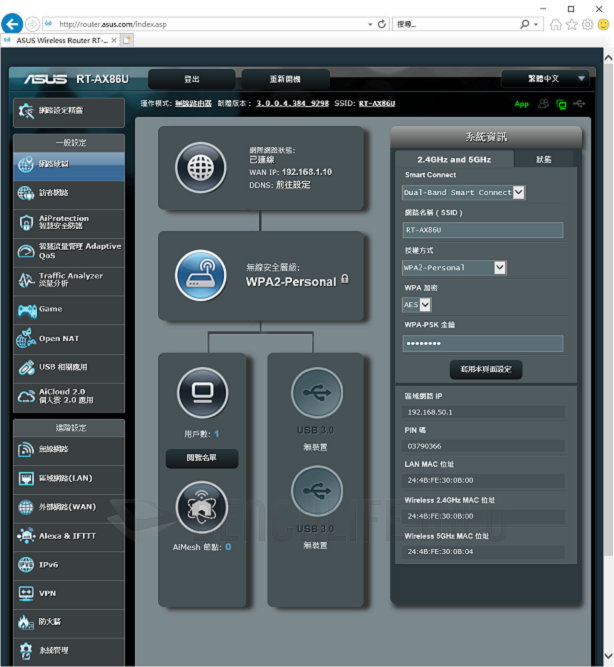614x667 pixels.
Task: Switch to the status tab in system info
Action: [x=543, y=160]
